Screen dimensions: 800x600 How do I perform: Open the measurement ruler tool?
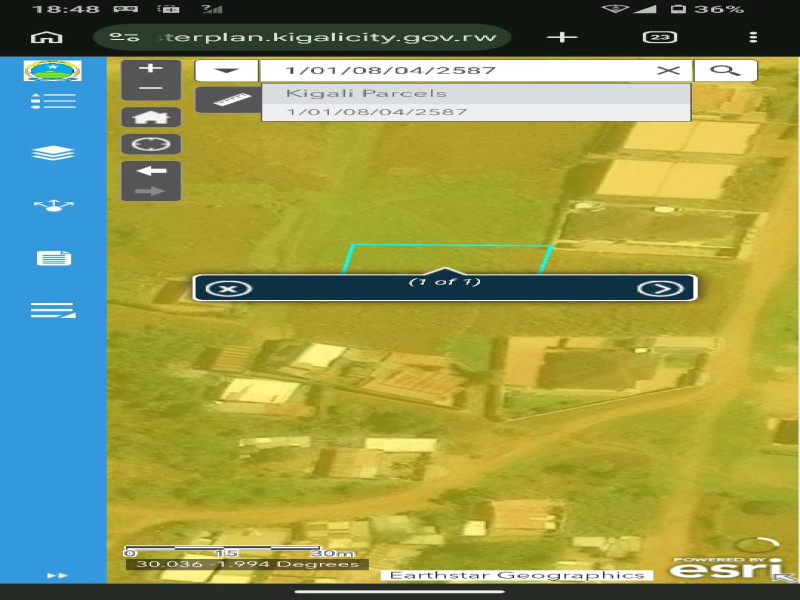(228, 99)
